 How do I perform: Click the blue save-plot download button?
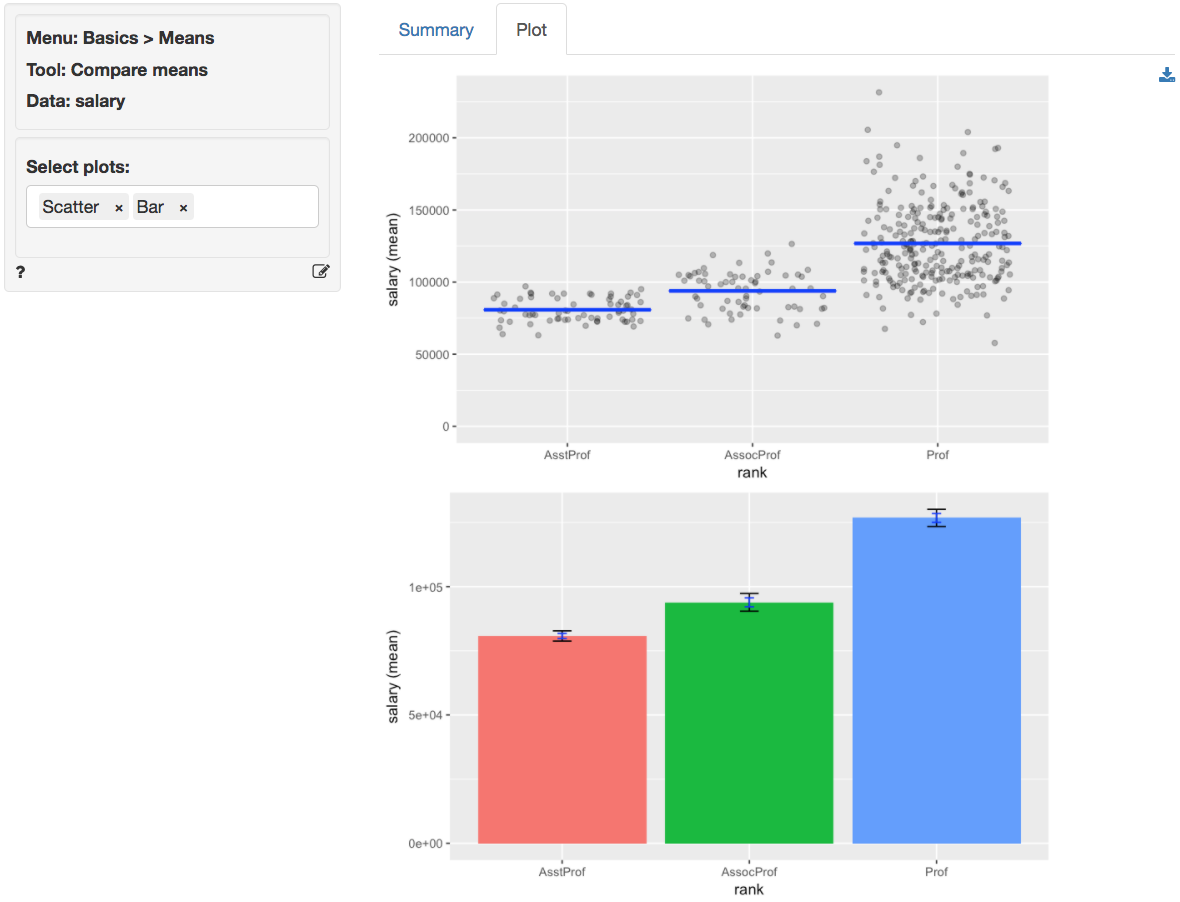(1166, 74)
